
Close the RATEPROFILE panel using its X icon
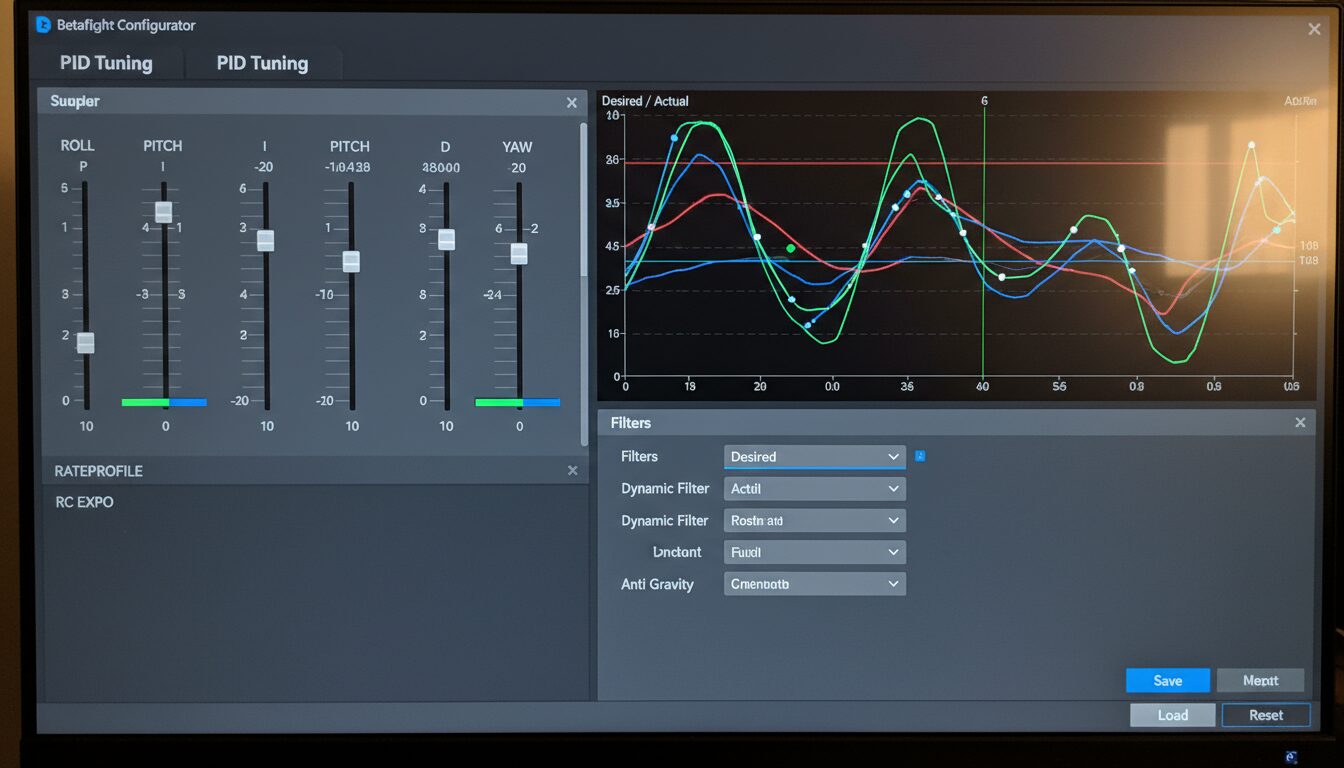[x=573, y=471]
